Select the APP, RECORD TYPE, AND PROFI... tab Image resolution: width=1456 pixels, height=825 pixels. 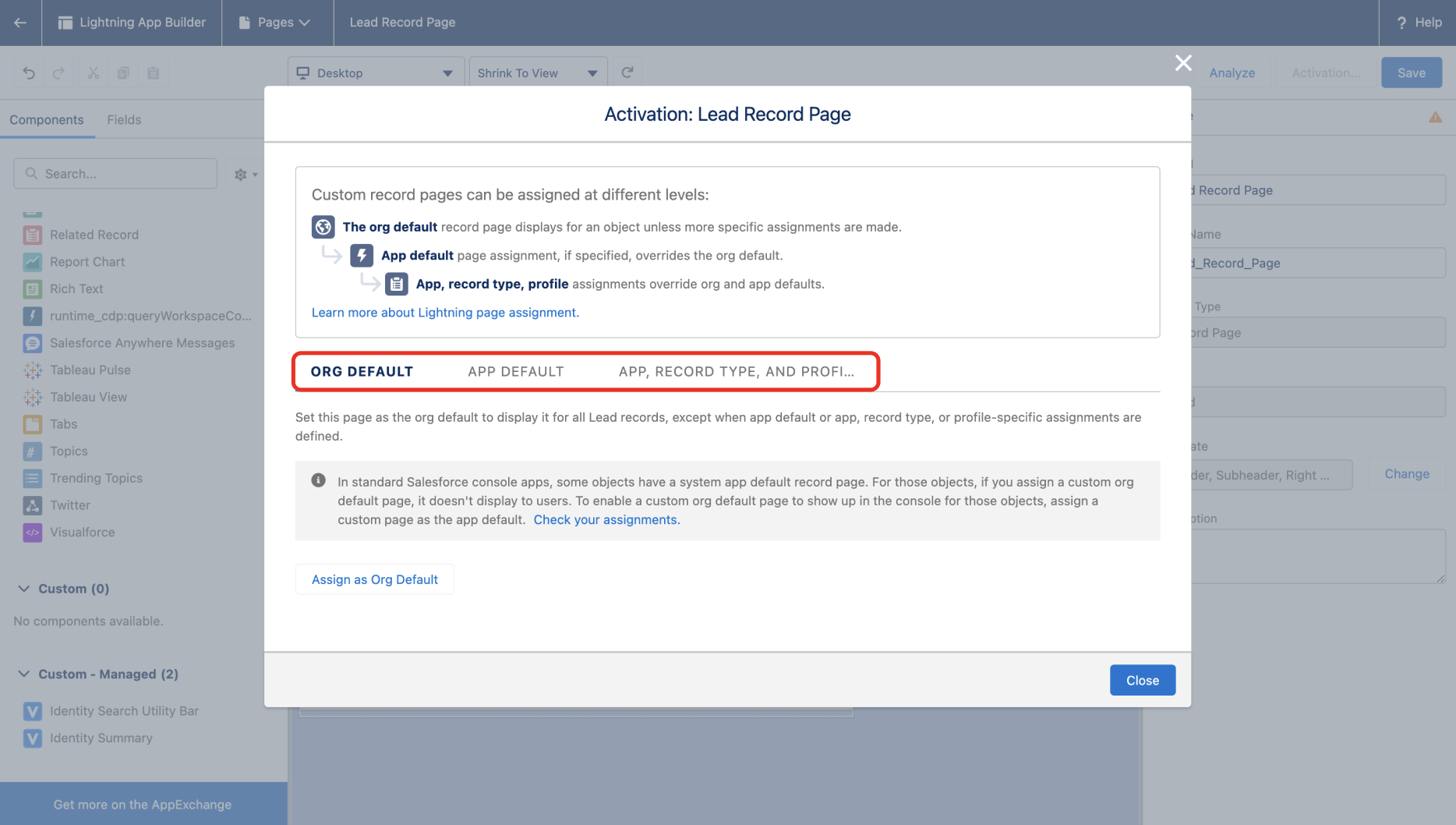[x=737, y=371]
